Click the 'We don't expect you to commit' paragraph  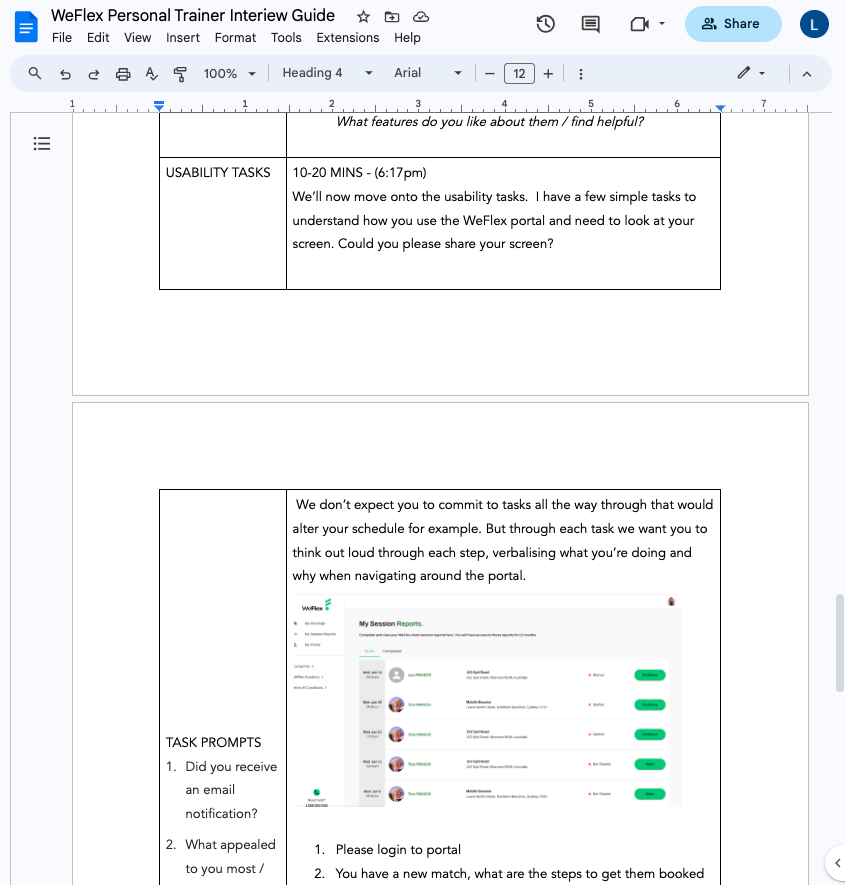tap(502, 540)
